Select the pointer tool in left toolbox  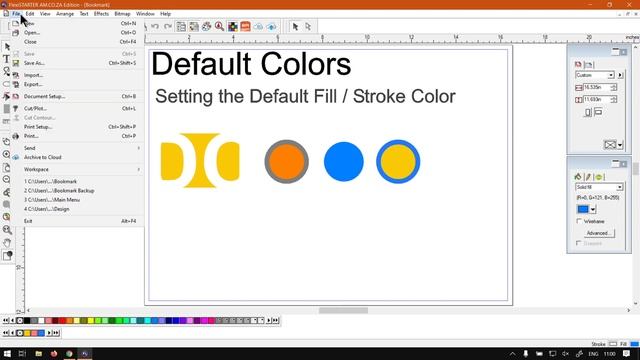click(x=7, y=47)
